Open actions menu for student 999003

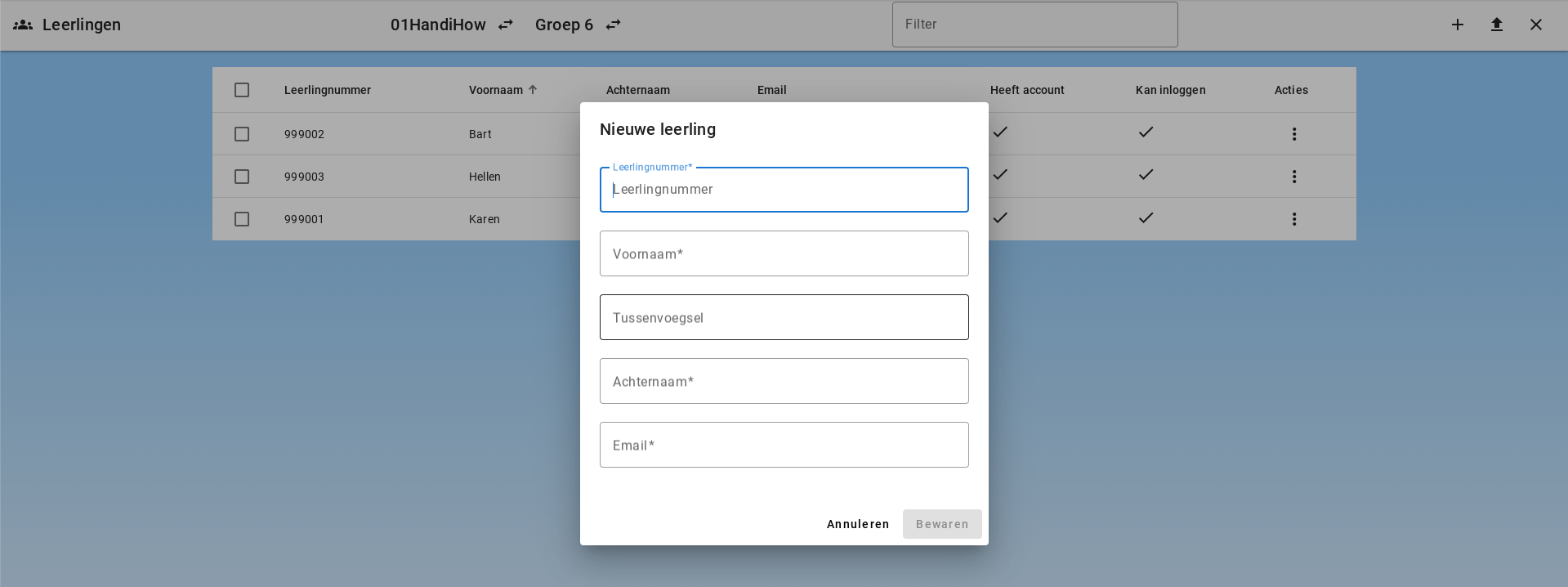(1294, 177)
